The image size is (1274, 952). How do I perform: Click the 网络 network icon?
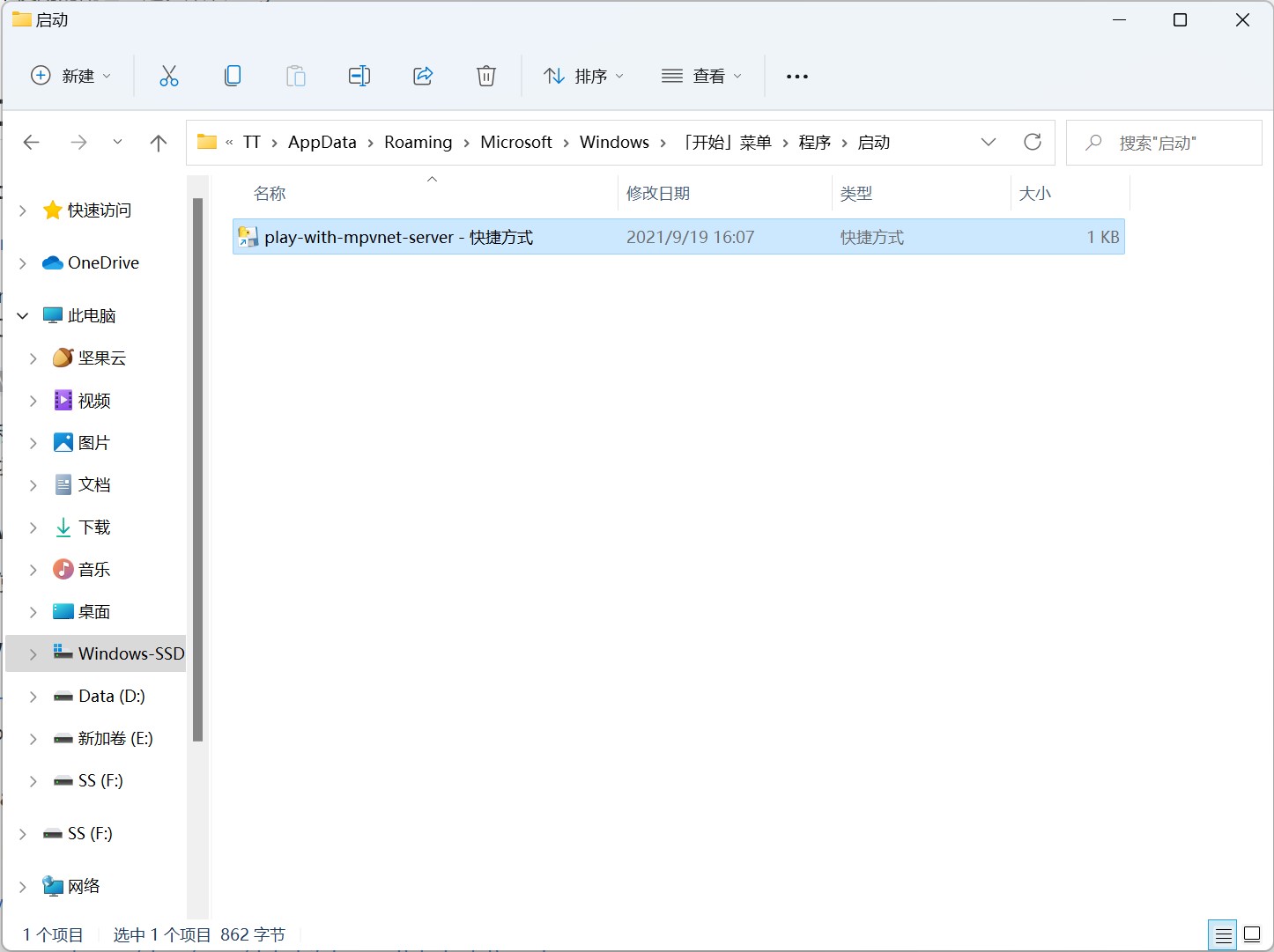(53, 886)
